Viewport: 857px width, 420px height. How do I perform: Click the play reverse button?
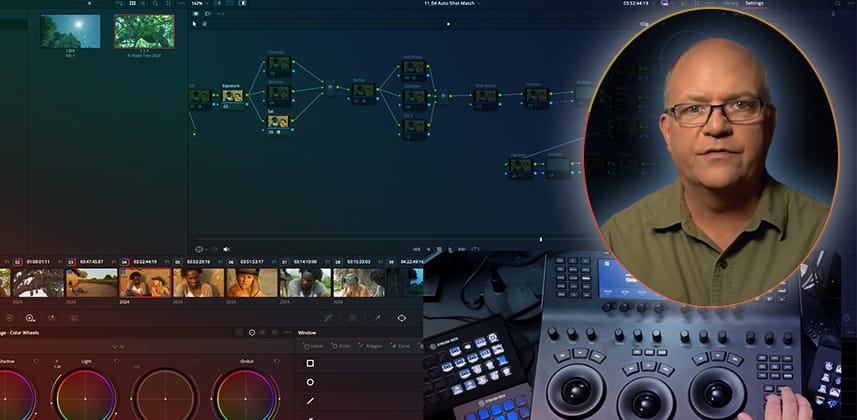click(428, 249)
